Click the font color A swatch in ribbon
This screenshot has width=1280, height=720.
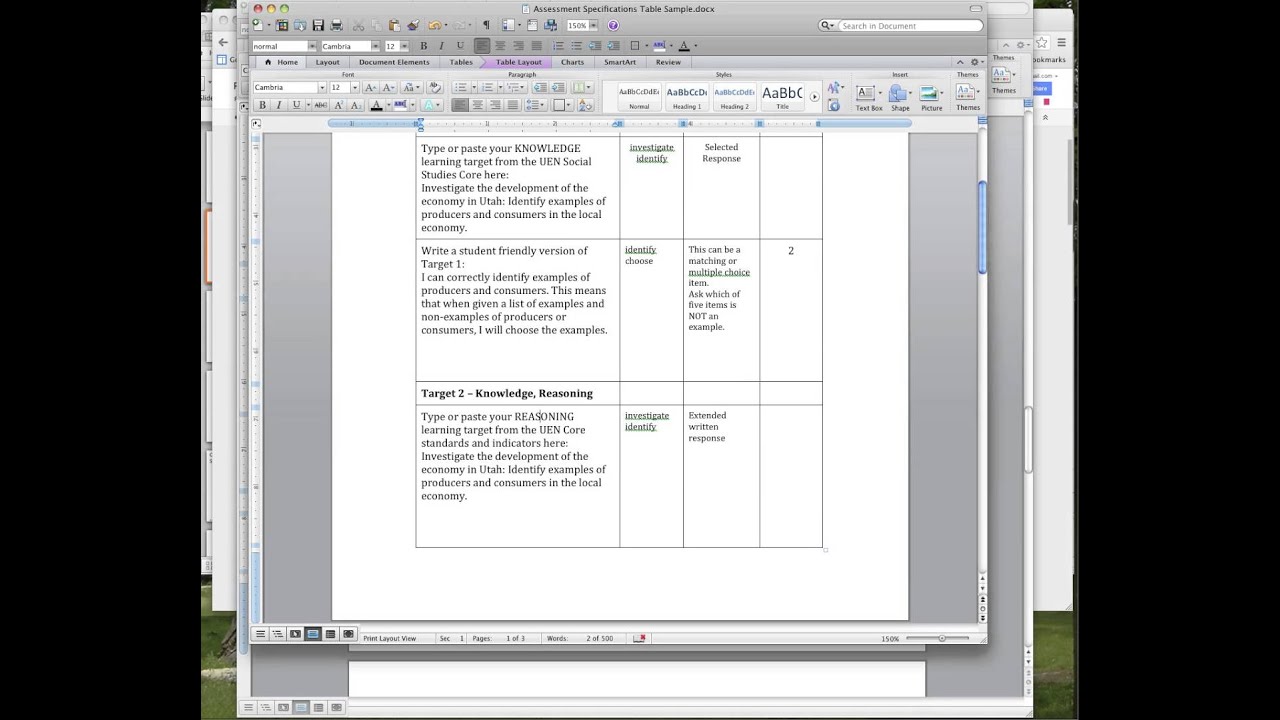pyautogui.click(x=376, y=105)
